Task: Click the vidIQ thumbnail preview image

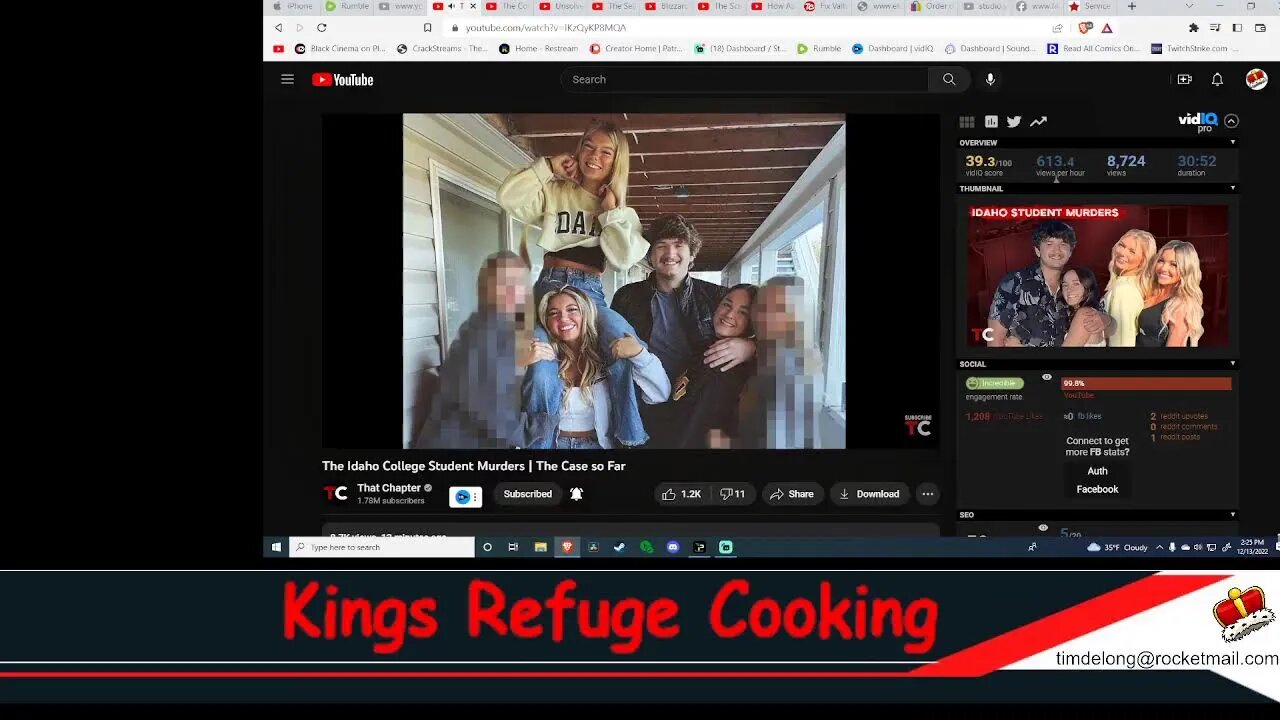Action: pyautogui.click(x=1097, y=275)
